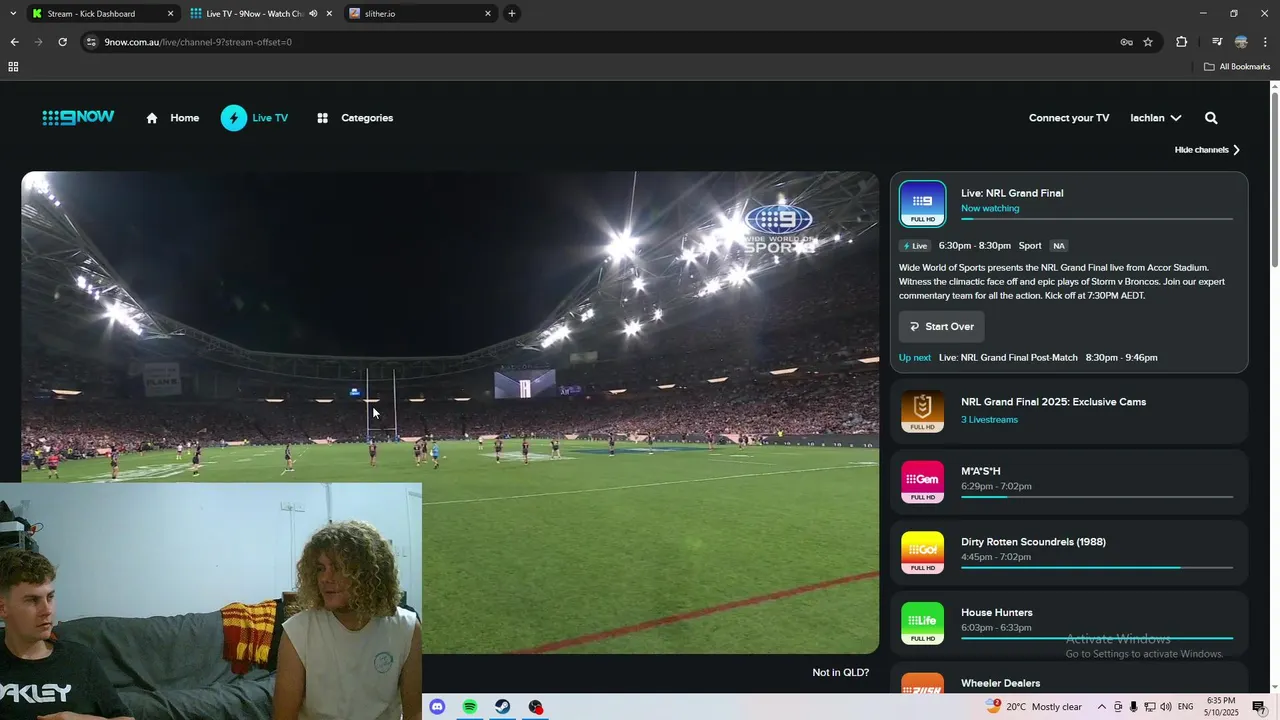This screenshot has height=720, width=1280.
Task: Open the saved passwords key icon
Action: [1126, 42]
